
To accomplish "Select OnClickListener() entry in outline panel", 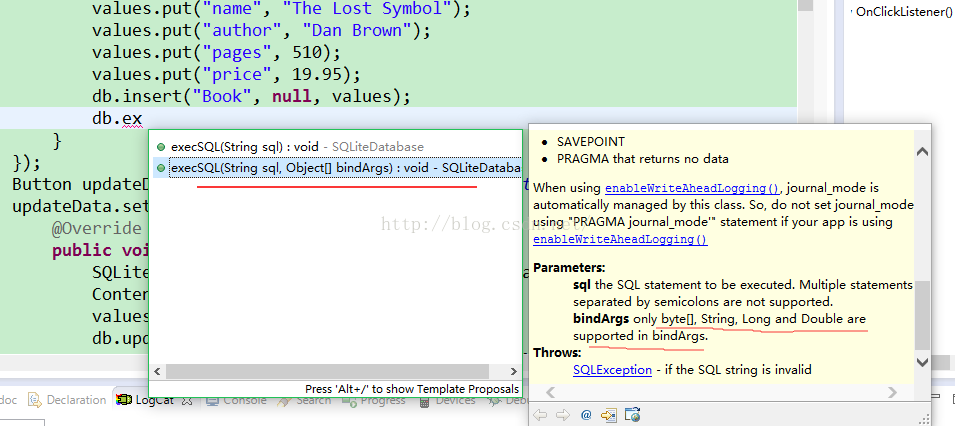I will pyautogui.click(x=904, y=12).
